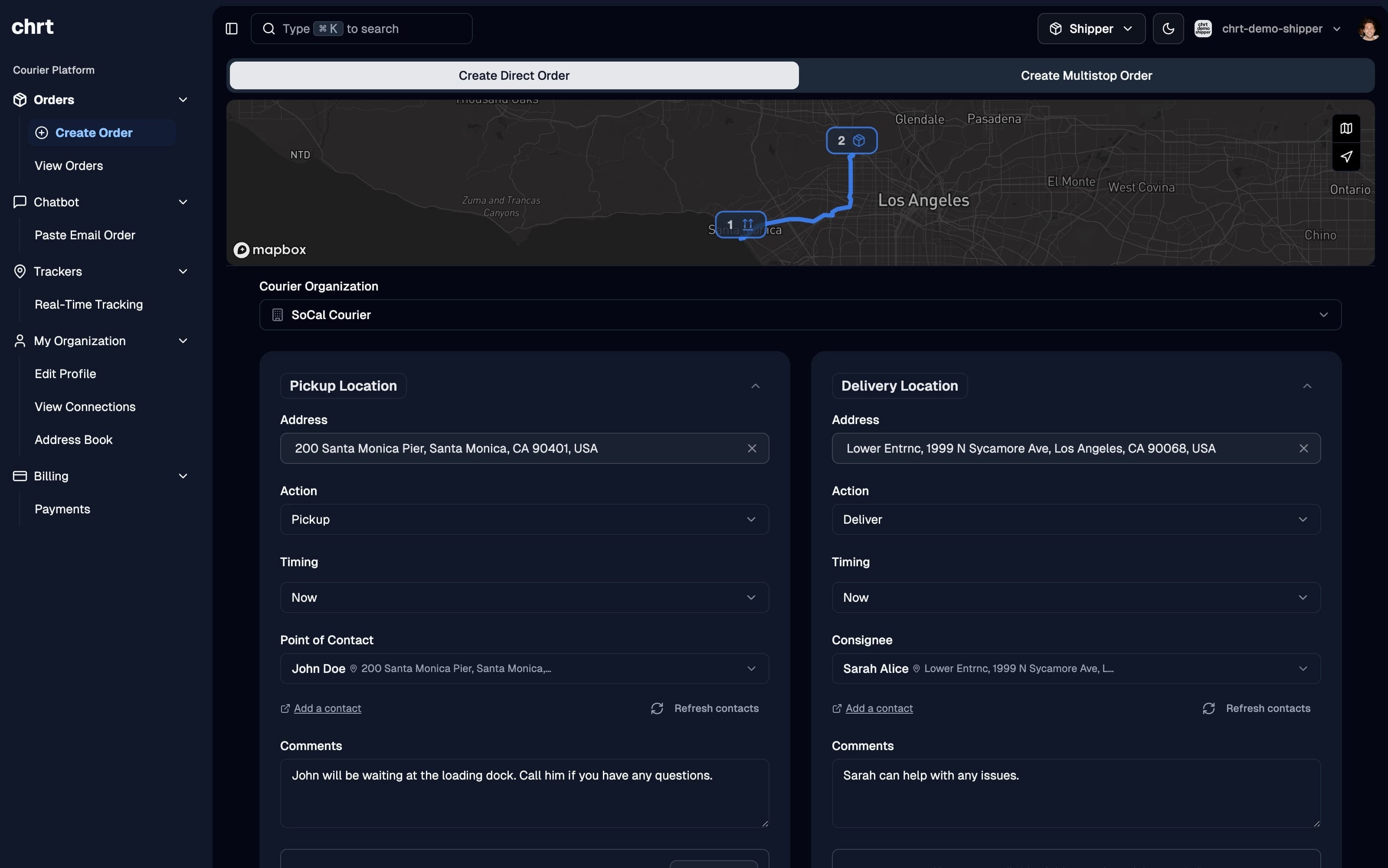Toggle dark mode with the moon icon
The width and height of the screenshot is (1388, 868).
click(x=1169, y=28)
